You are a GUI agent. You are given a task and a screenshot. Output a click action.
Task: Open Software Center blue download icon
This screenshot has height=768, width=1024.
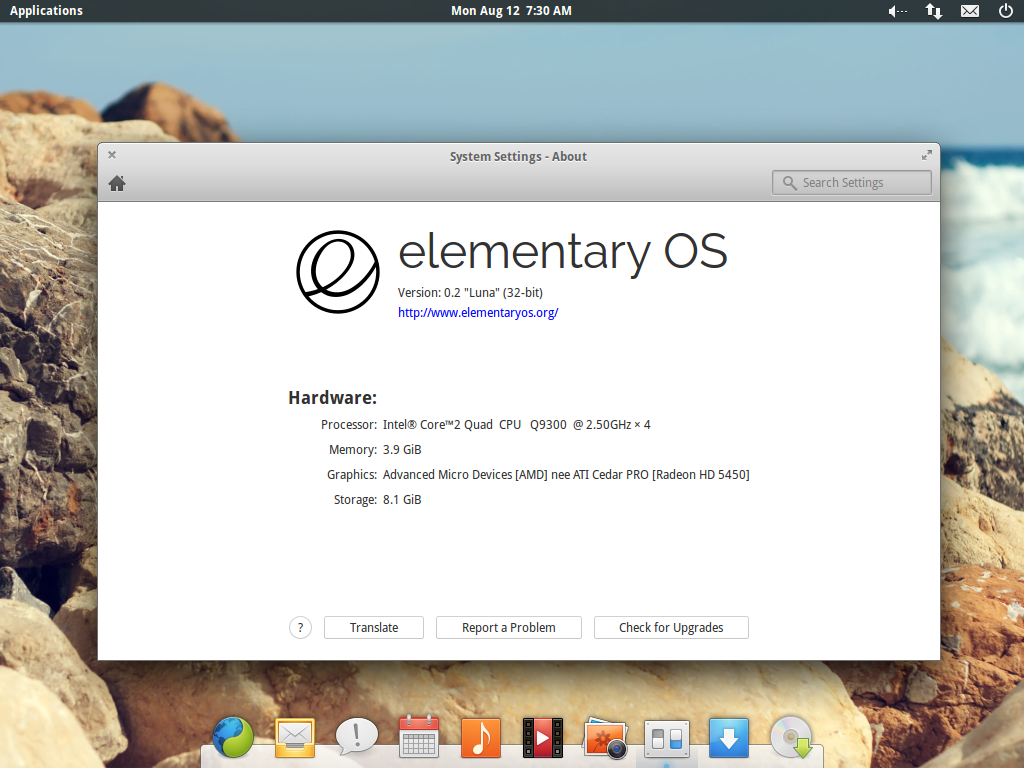(729, 738)
